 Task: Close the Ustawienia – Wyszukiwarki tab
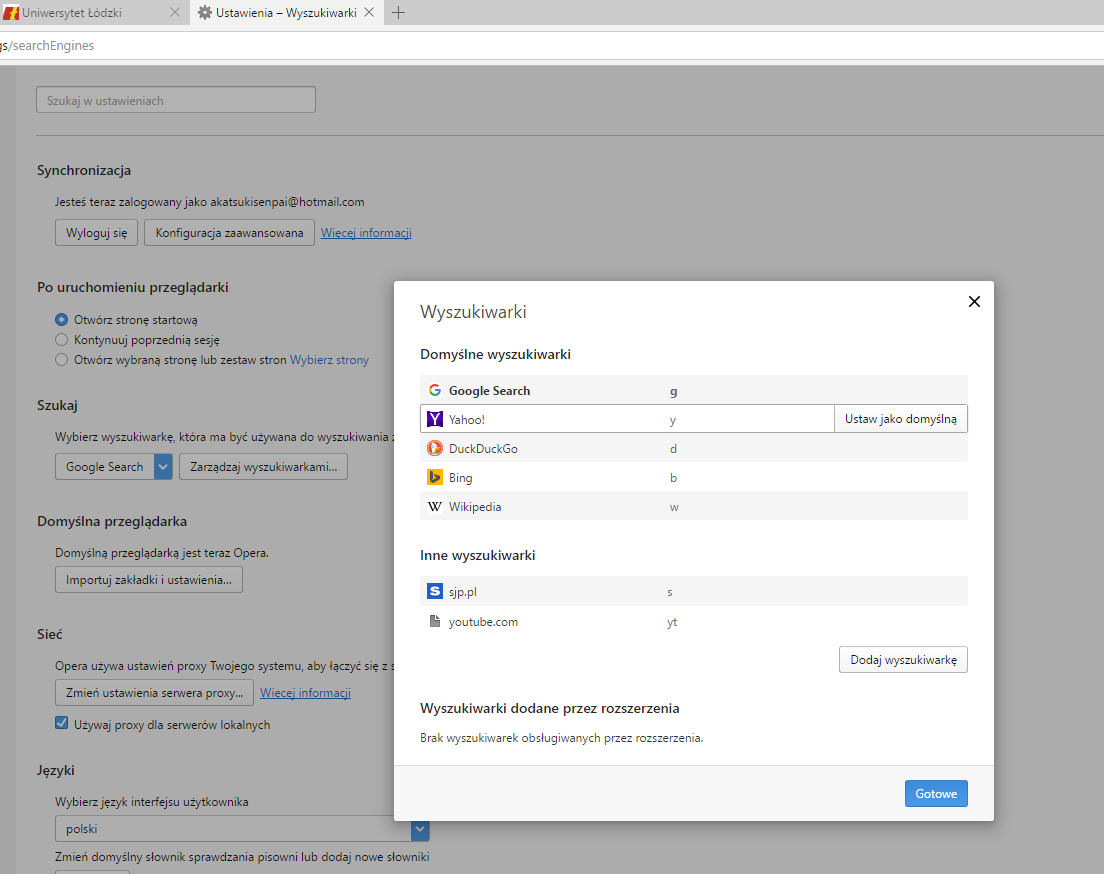[x=369, y=13]
